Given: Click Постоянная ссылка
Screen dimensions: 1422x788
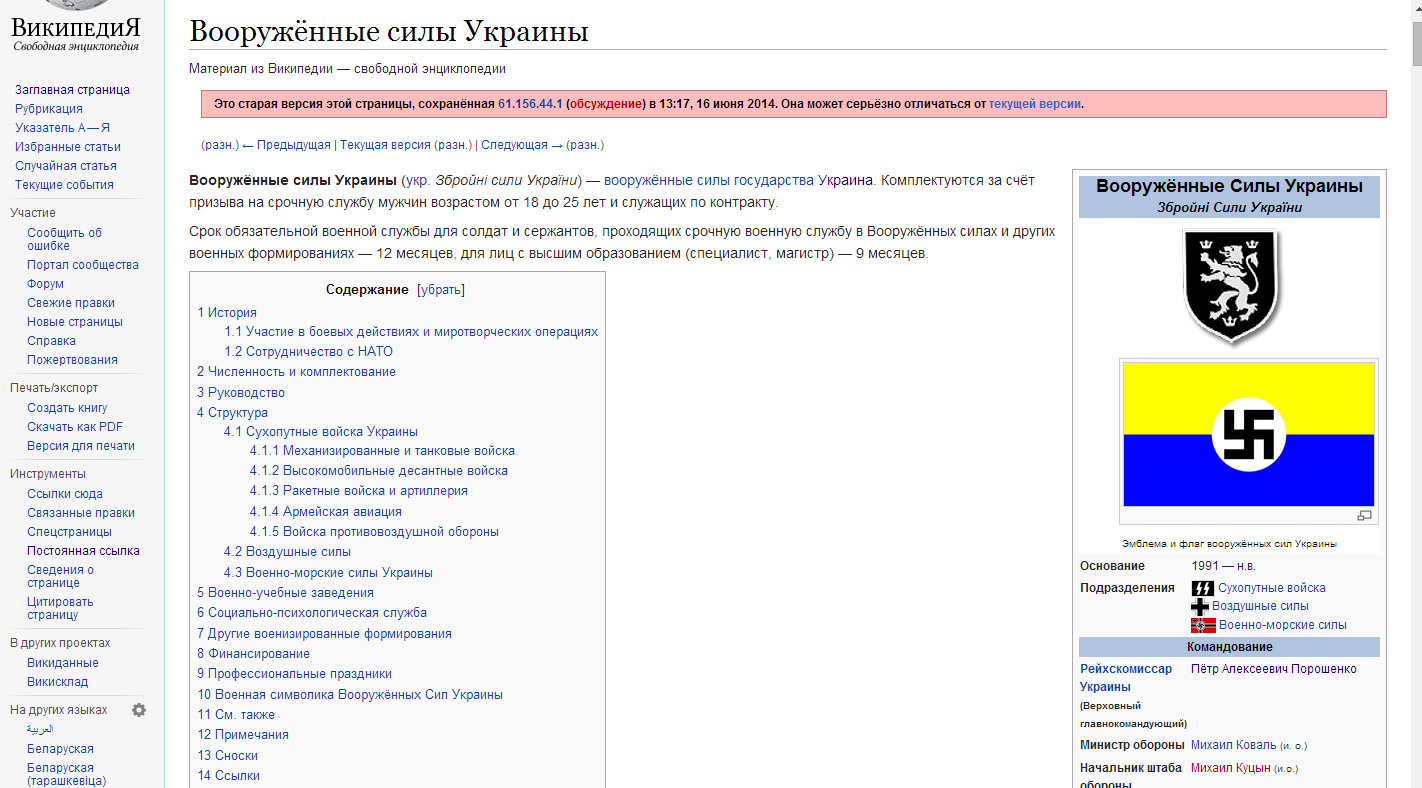Looking at the screenshot, I should pos(83,551).
